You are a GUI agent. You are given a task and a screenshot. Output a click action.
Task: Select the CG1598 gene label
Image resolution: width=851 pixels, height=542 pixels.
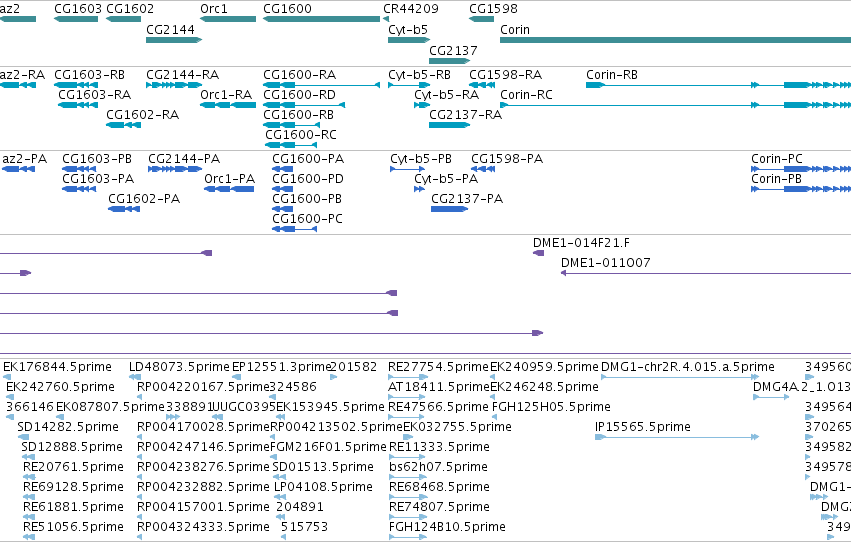click(x=493, y=9)
